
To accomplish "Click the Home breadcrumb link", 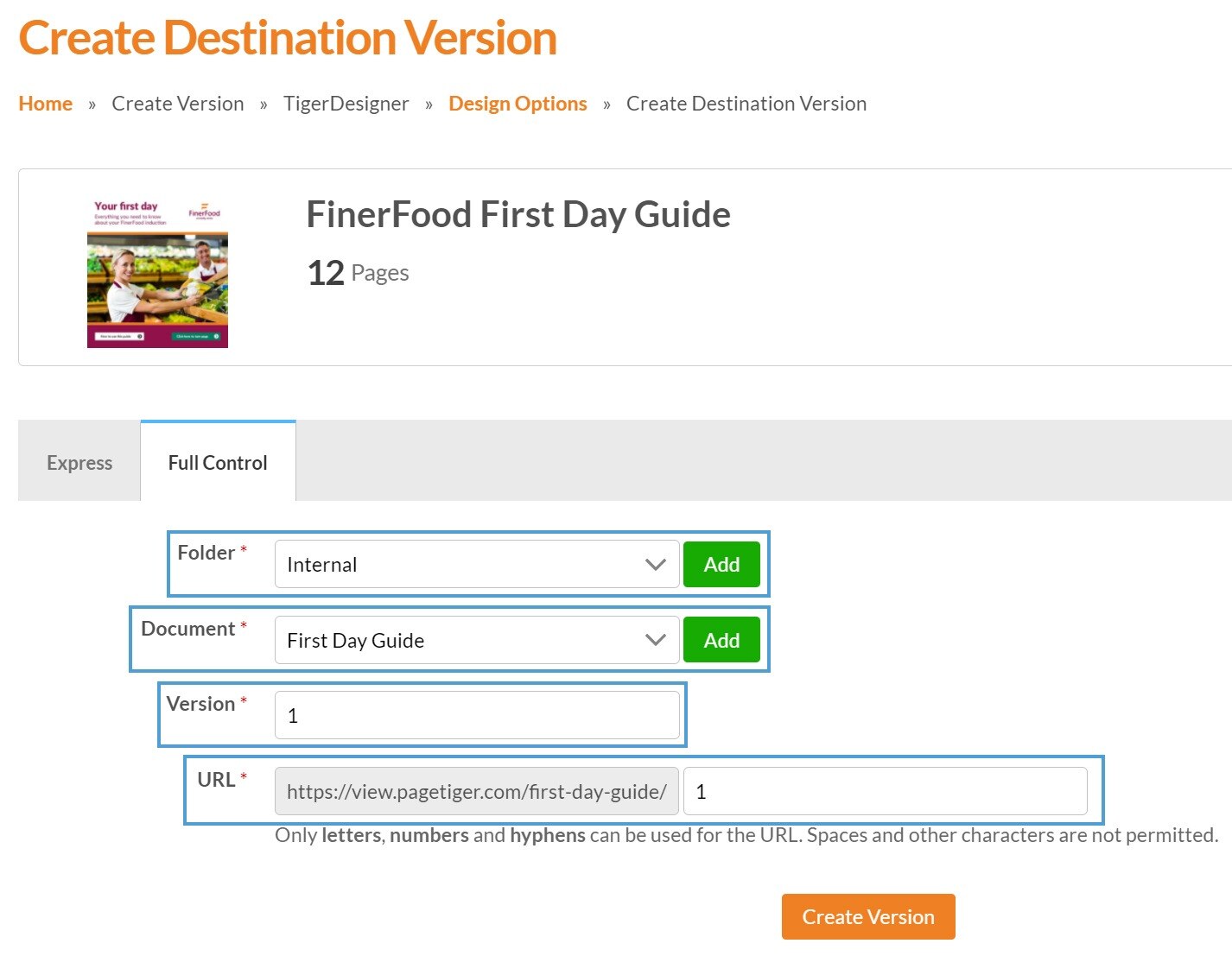I will click(x=45, y=104).
